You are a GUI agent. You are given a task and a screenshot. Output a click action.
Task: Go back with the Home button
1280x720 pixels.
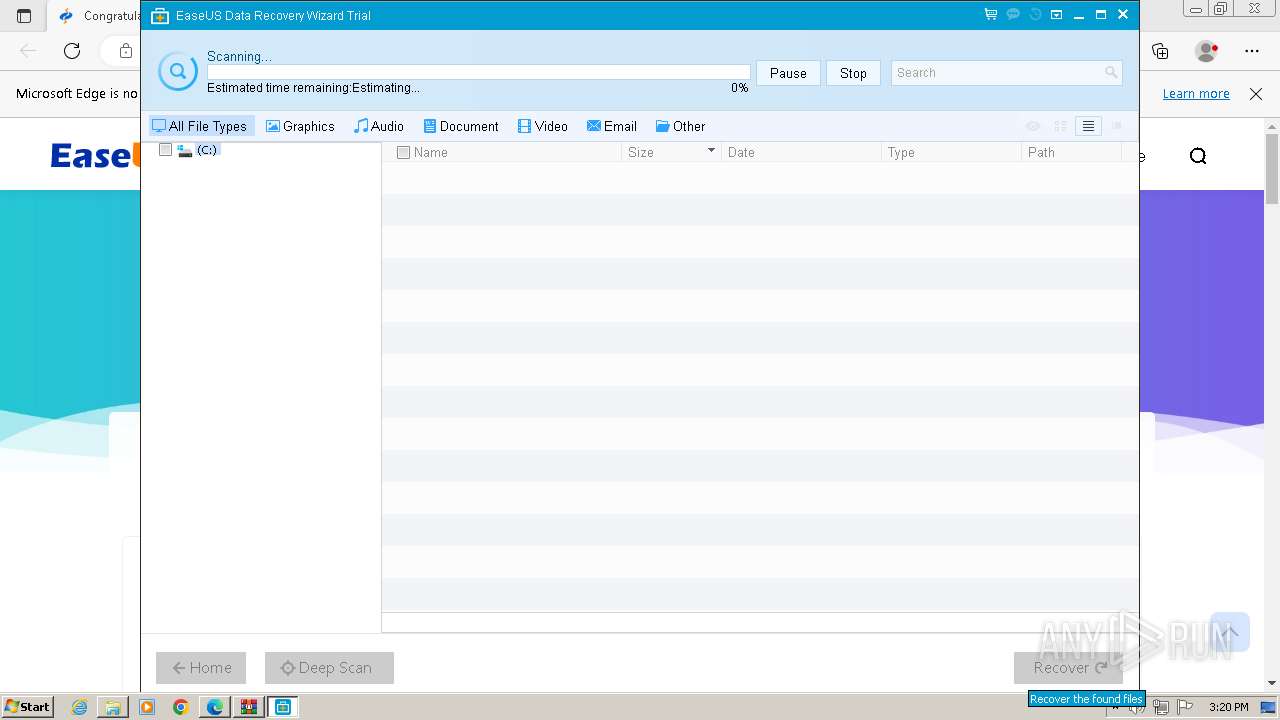(x=201, y=668)
